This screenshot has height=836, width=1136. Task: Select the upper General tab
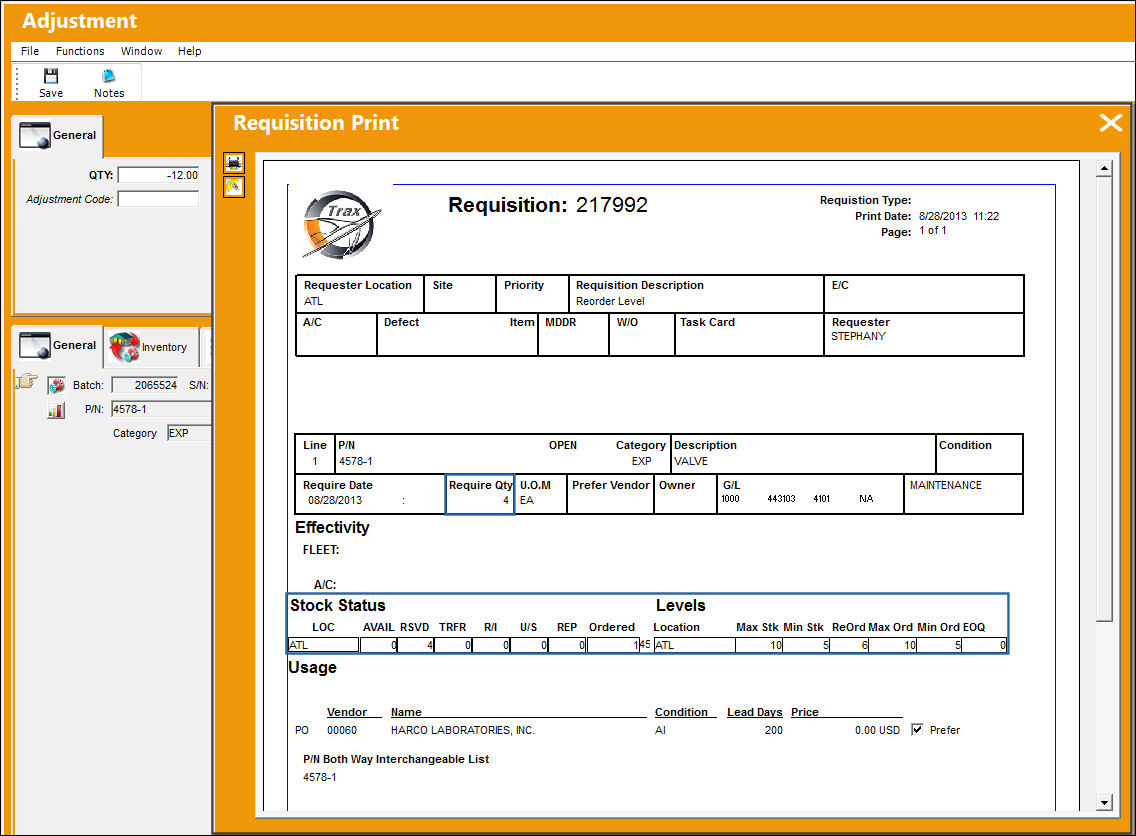click(x=58, y=135)
